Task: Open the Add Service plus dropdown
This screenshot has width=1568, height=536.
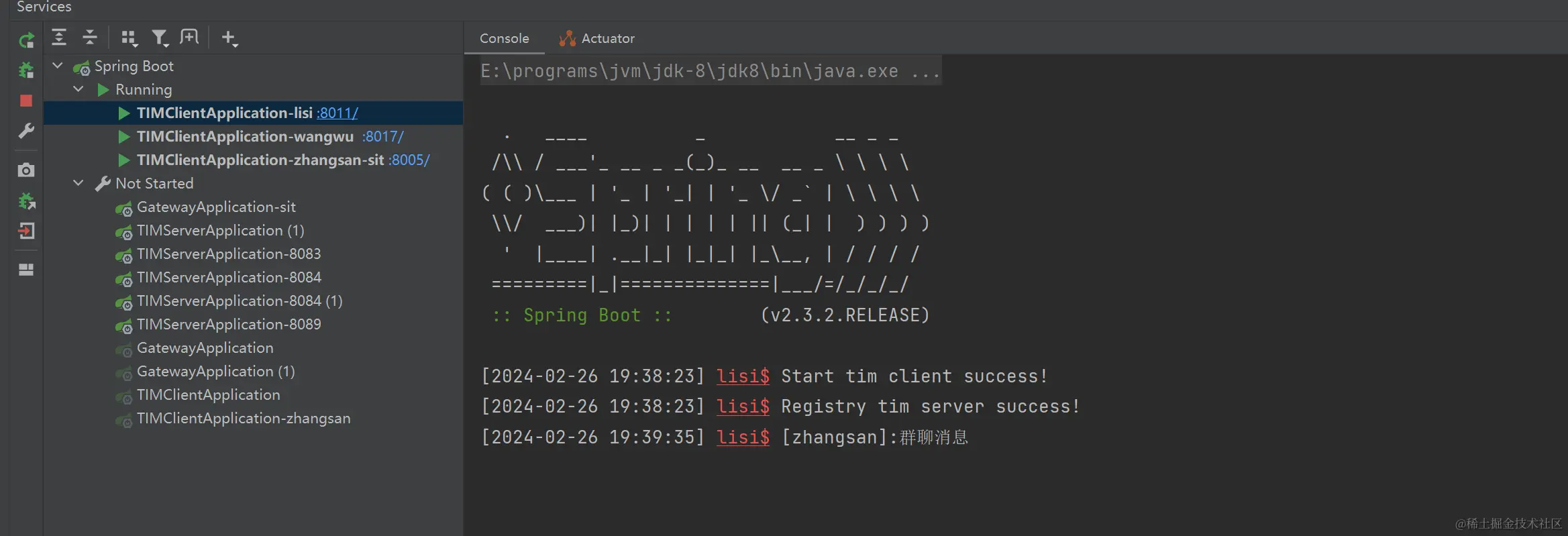Action: pyautogui.click(x=229, y=38)
